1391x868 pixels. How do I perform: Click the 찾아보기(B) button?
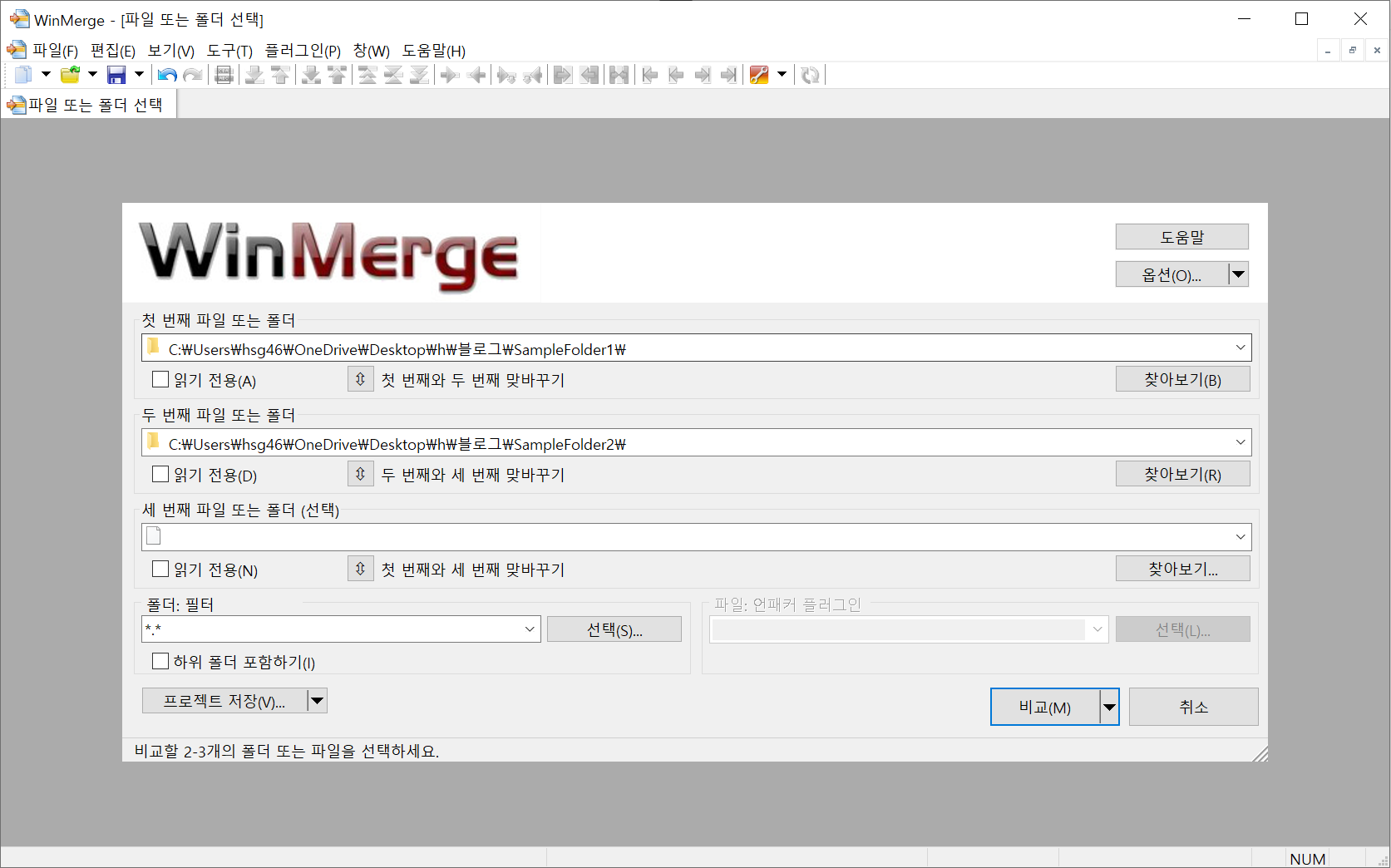tap(1182, 379)
